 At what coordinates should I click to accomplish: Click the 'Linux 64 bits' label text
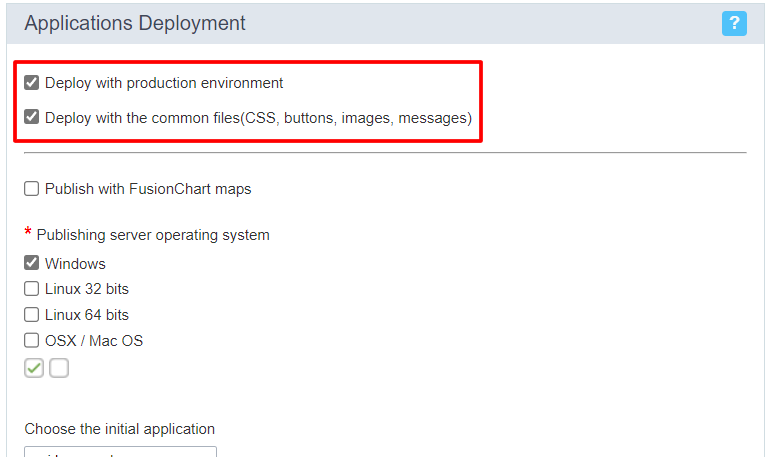point(87,315)
